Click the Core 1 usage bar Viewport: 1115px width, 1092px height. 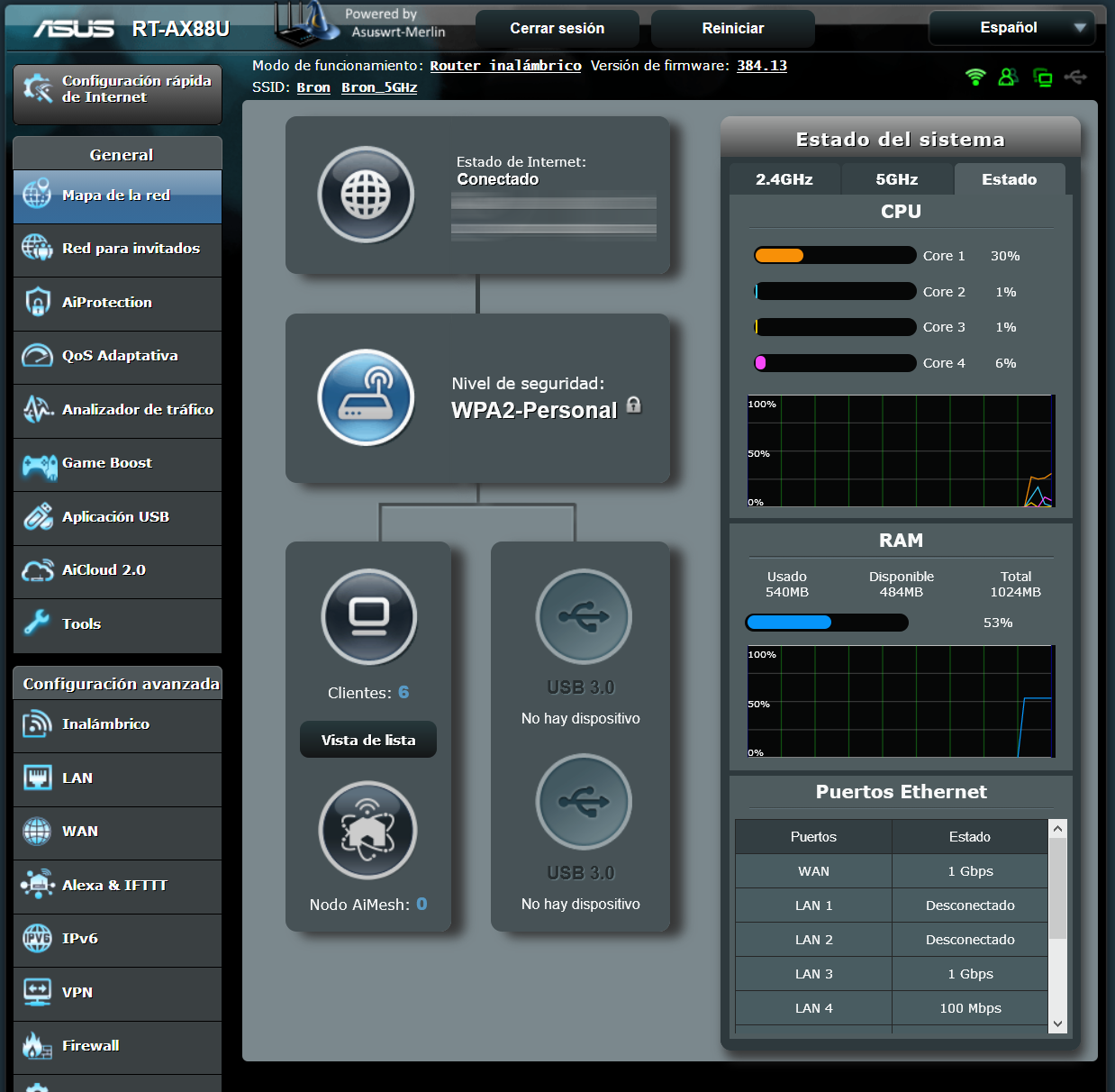tap(835, 255)
